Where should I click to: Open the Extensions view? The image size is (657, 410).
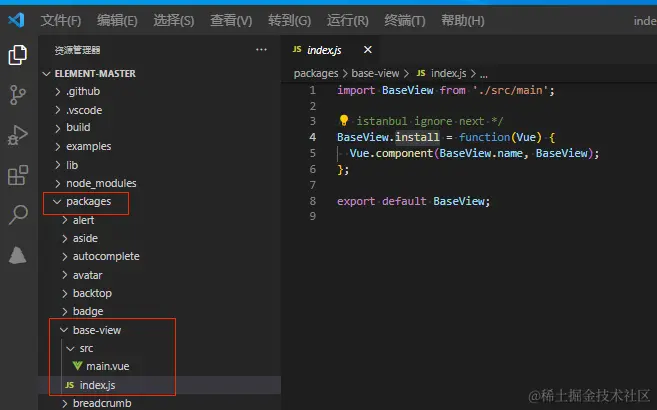point(18,175)
